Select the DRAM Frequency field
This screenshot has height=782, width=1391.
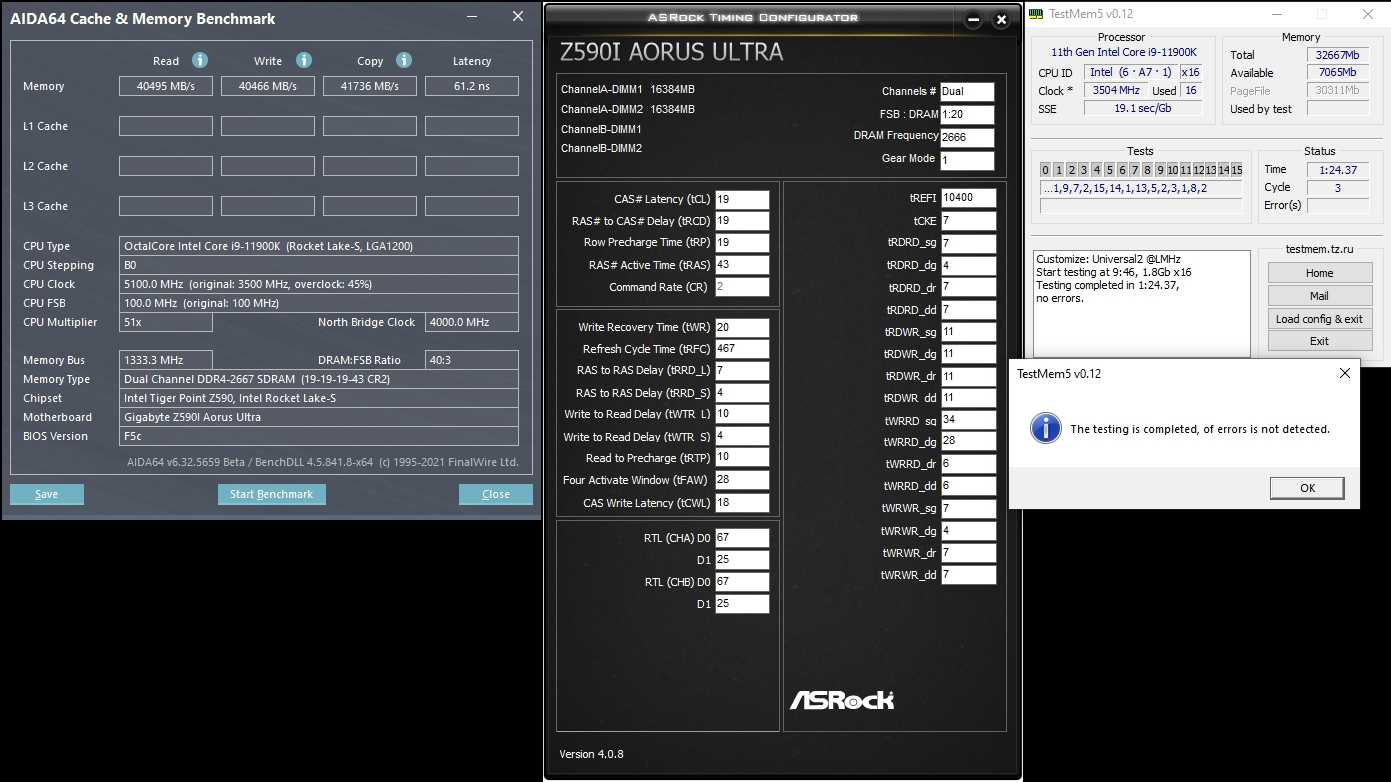[967, 137]
